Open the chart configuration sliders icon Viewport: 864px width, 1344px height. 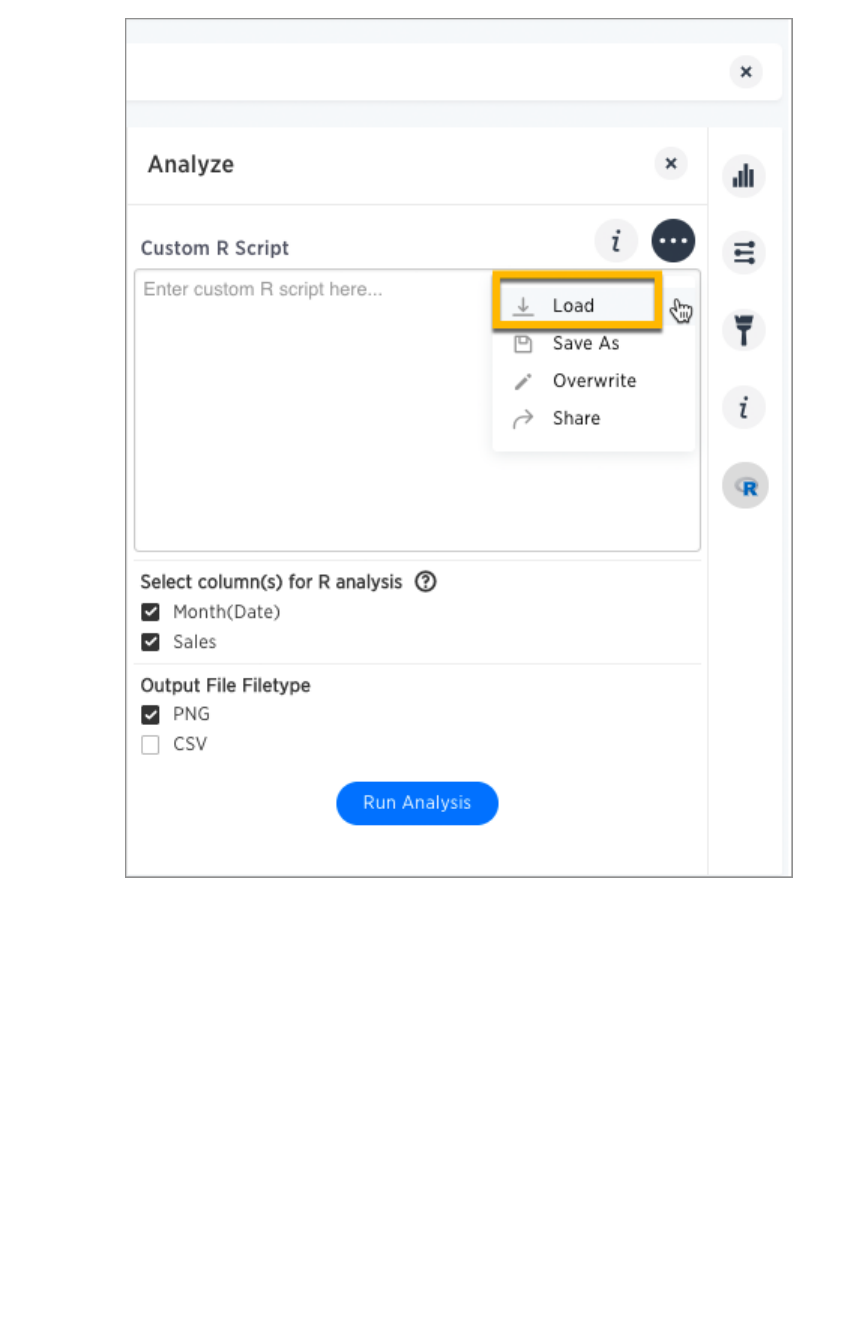tap(743, 253)
